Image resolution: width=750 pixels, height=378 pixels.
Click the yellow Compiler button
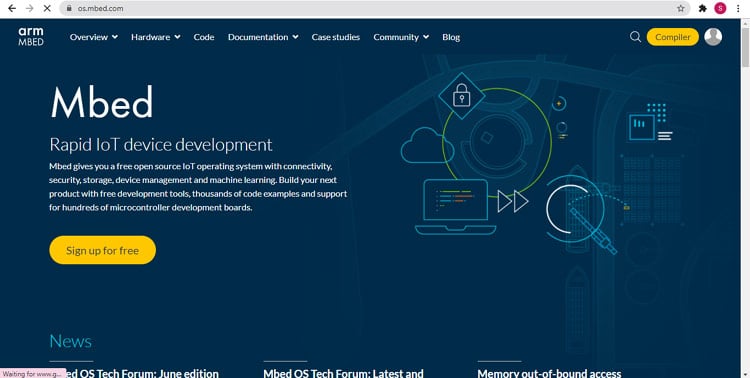pos(673,37)
